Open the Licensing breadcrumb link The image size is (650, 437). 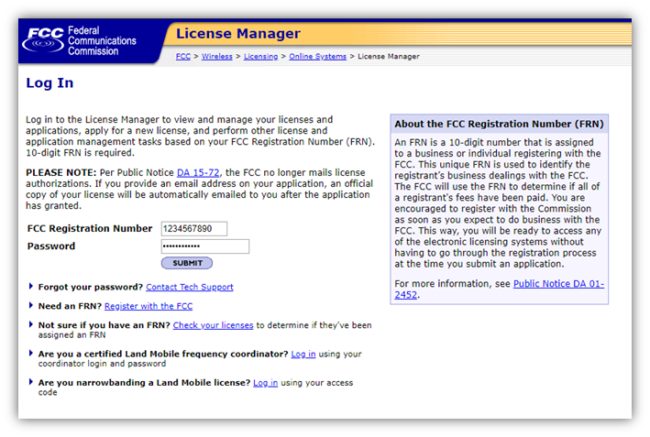click(260, 57)
